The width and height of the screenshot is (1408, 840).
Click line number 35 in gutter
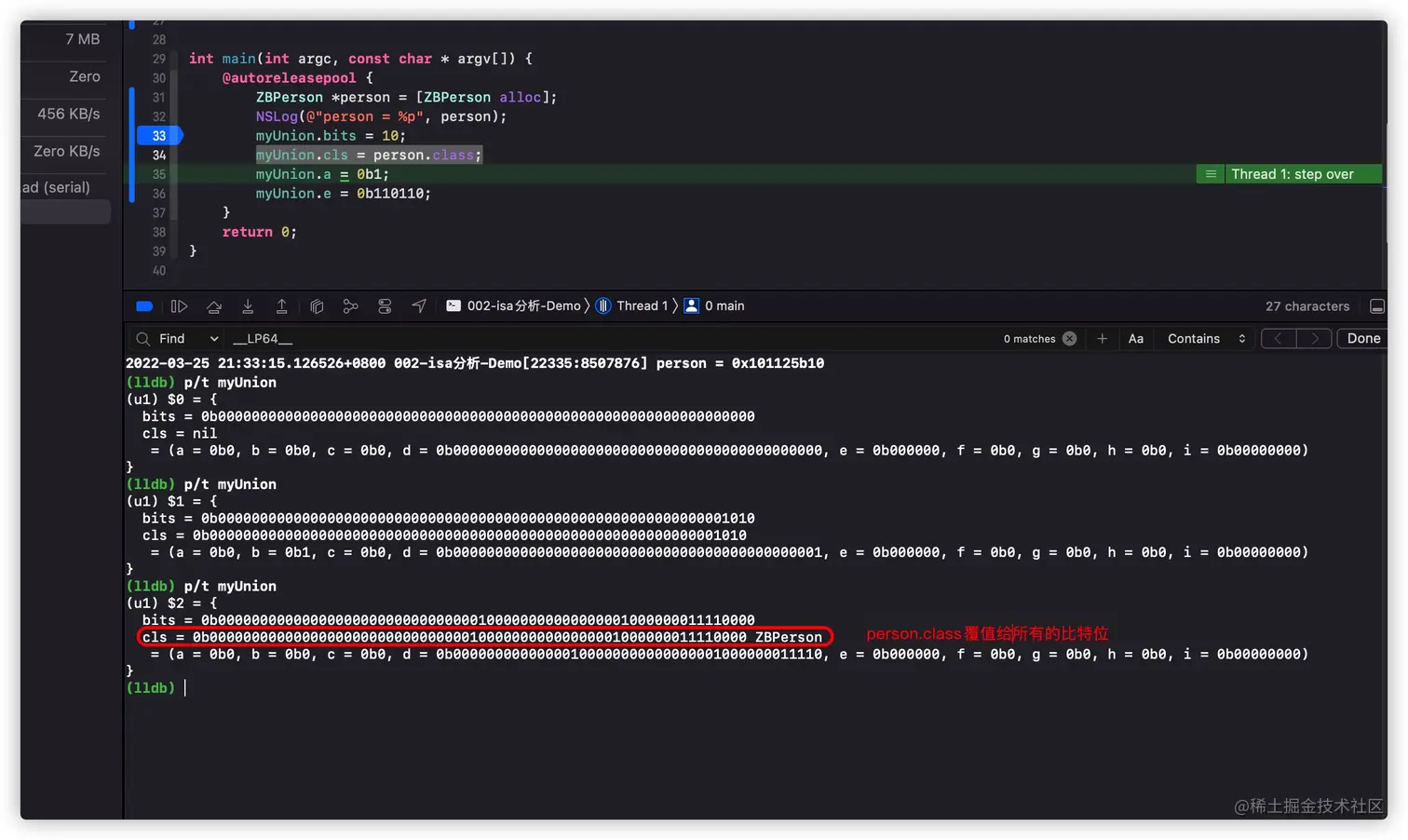coord(159,174)
